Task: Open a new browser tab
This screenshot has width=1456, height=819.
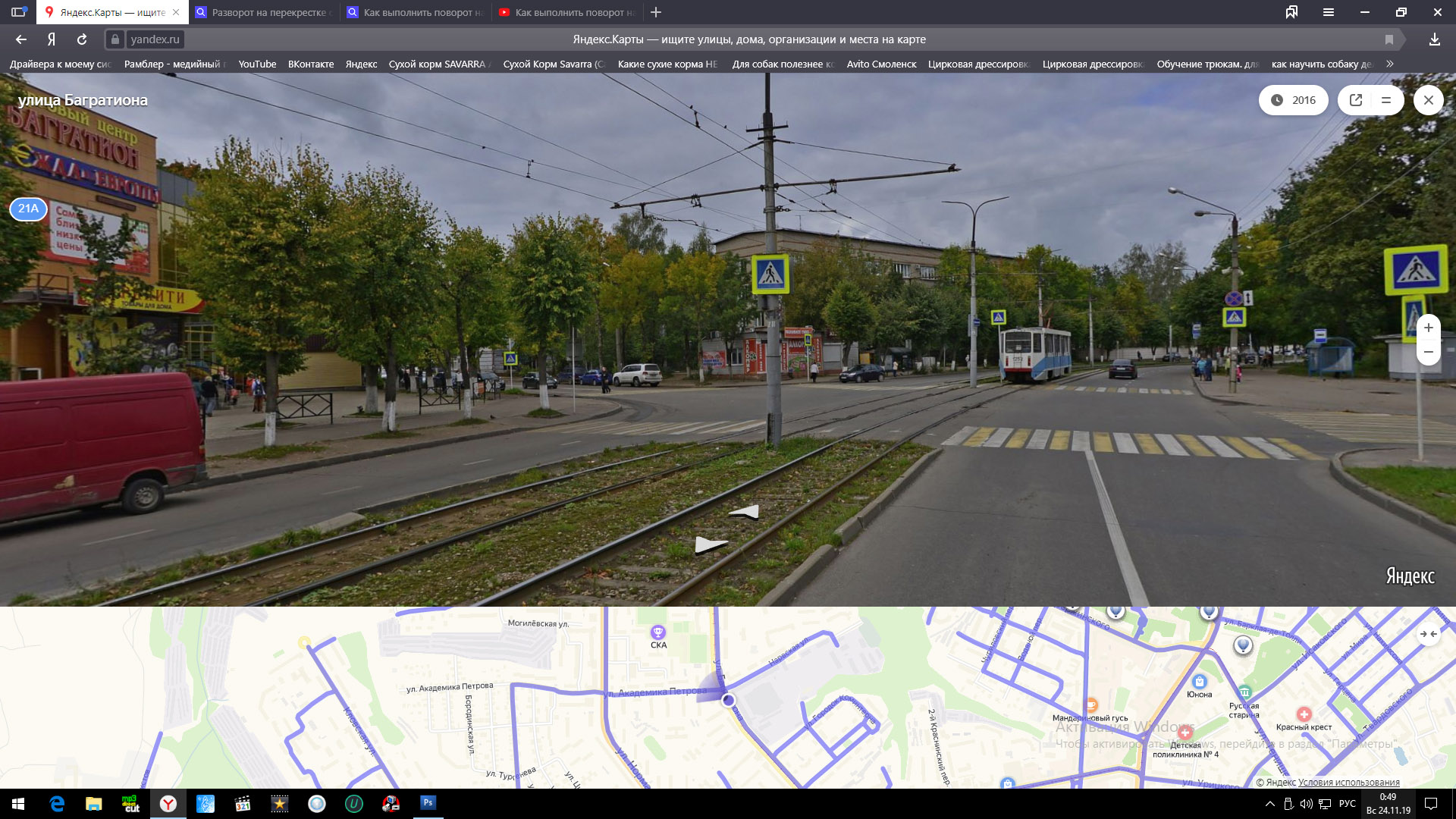Action: [656, 12]
